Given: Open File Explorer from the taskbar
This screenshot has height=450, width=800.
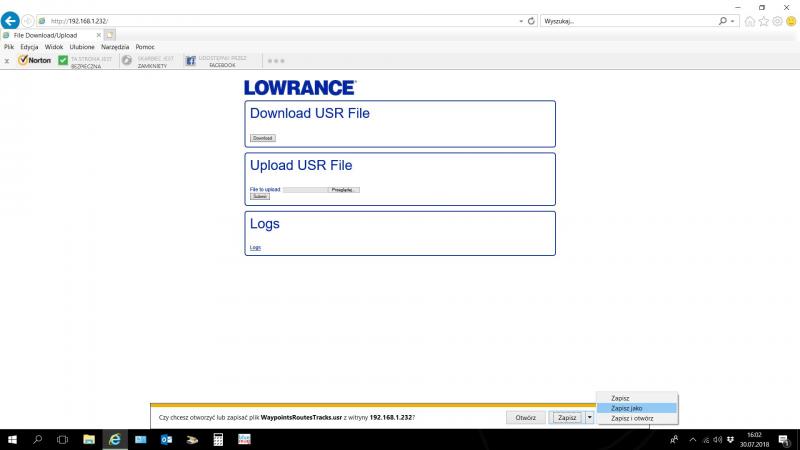Looking at the screenshot, I should coord(88,439).
